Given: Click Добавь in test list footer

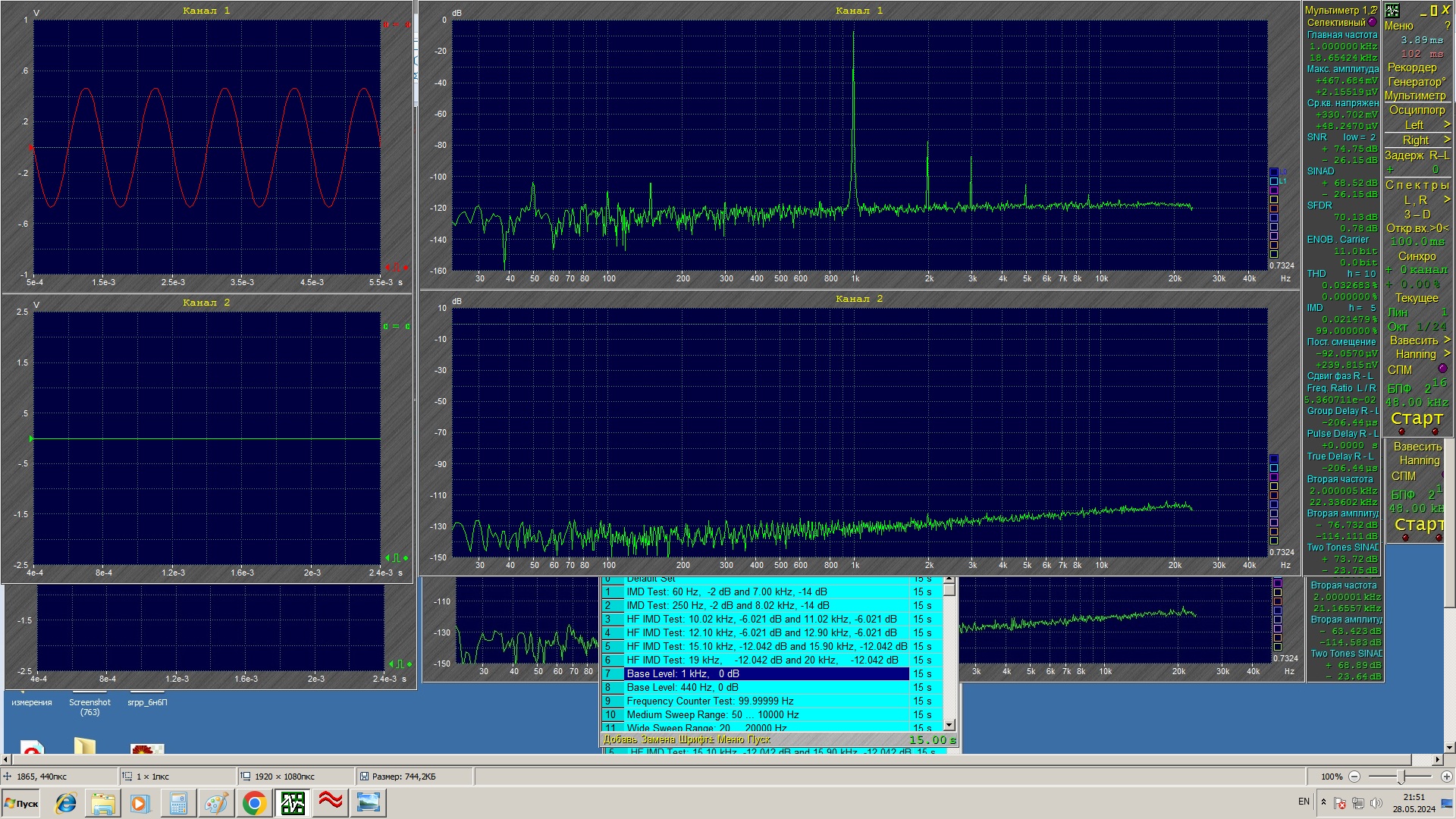Looking at the screenshot, I should pos(620,739).
